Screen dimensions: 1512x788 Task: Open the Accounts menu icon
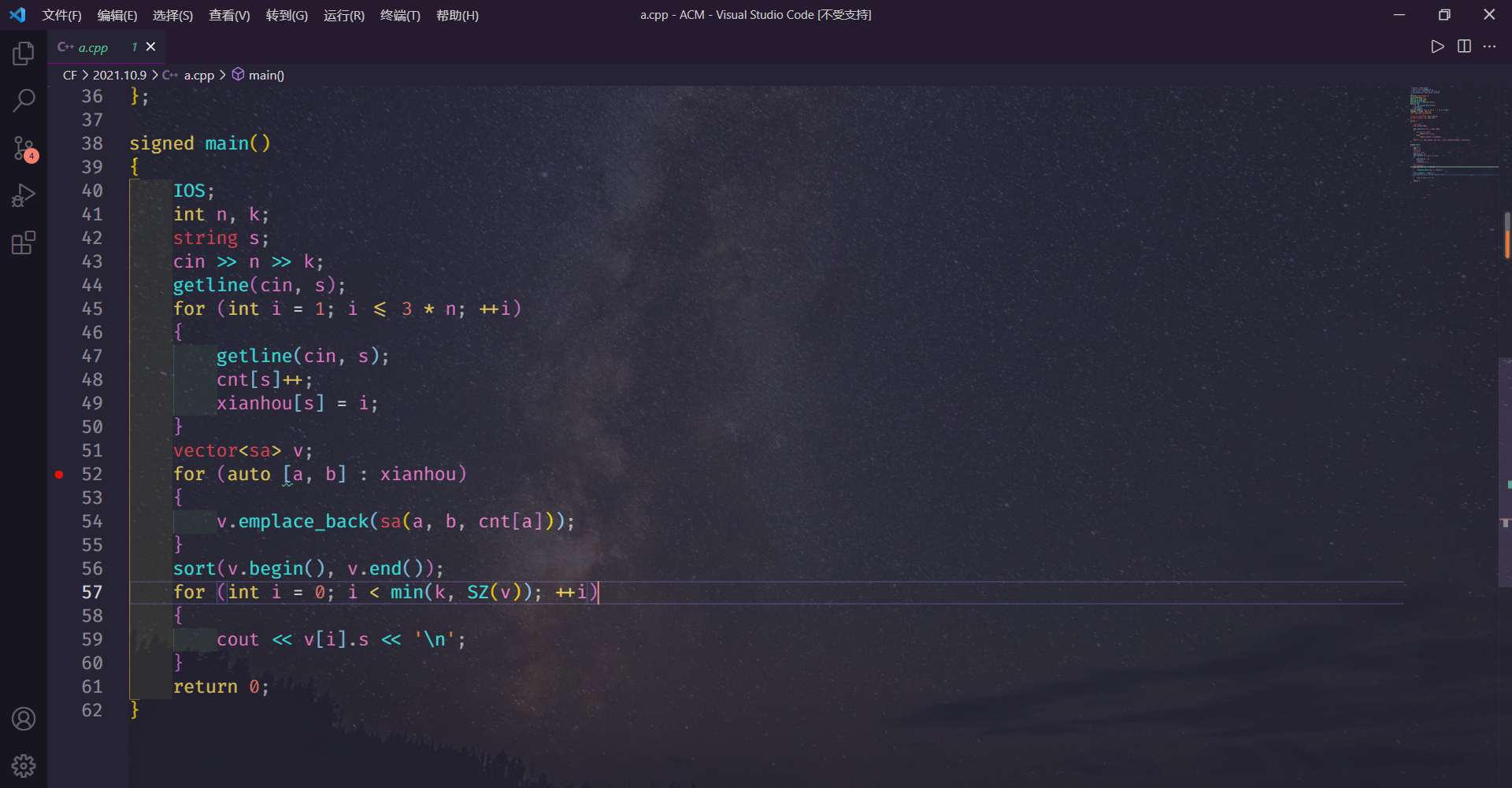pyautogui.click(x=24, y=719)
